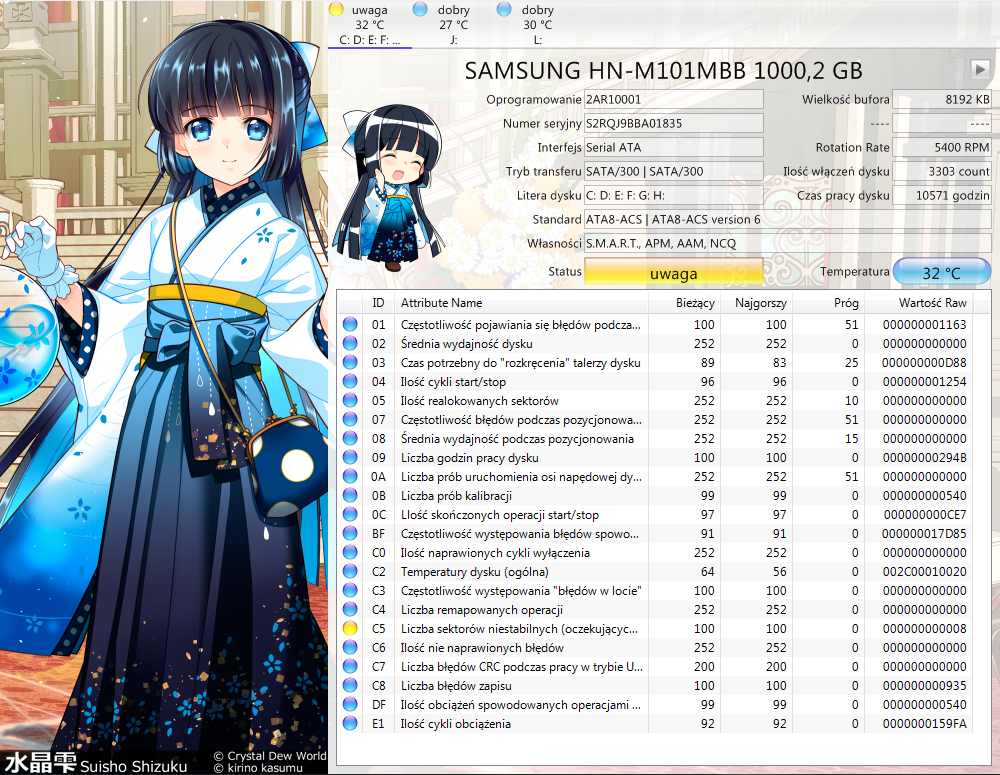Image resolution: width=1000 pixels, height=775 pixels.
Task: Click the status circle of attribute BF
Action: click(350, 533)
